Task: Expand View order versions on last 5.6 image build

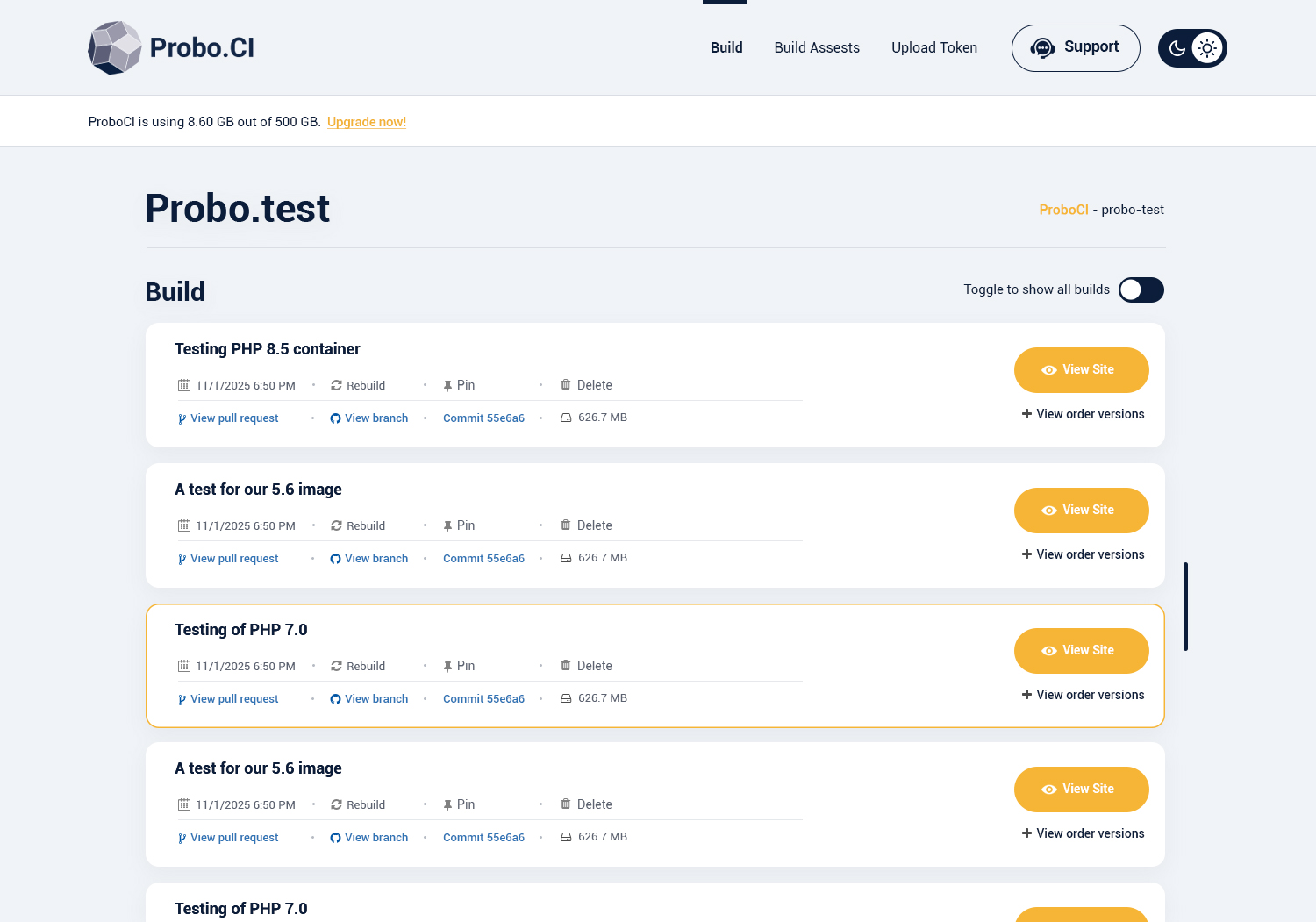Action: click(x=1083, y=833)
